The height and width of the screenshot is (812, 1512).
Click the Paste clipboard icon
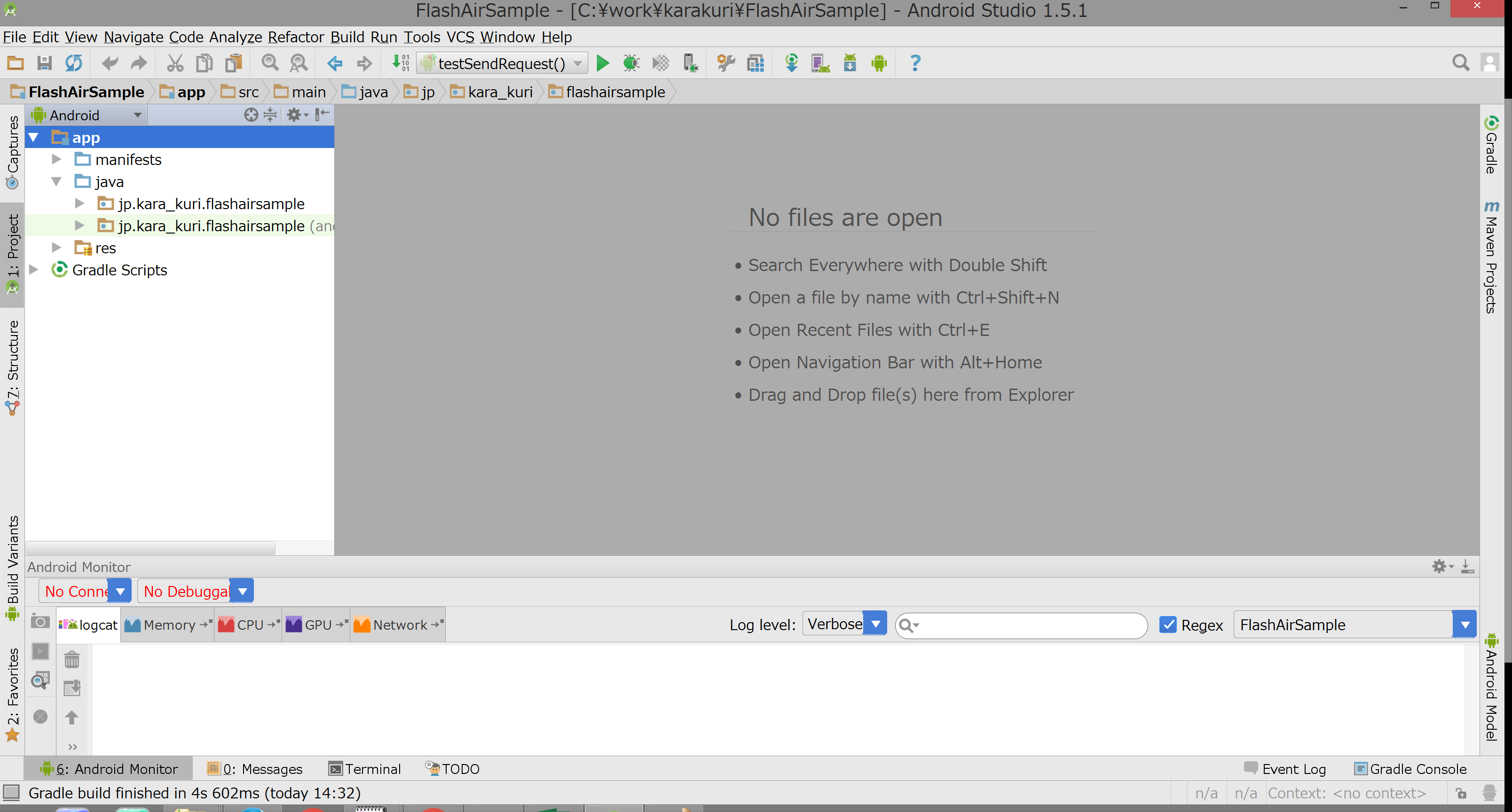(234, 63)
